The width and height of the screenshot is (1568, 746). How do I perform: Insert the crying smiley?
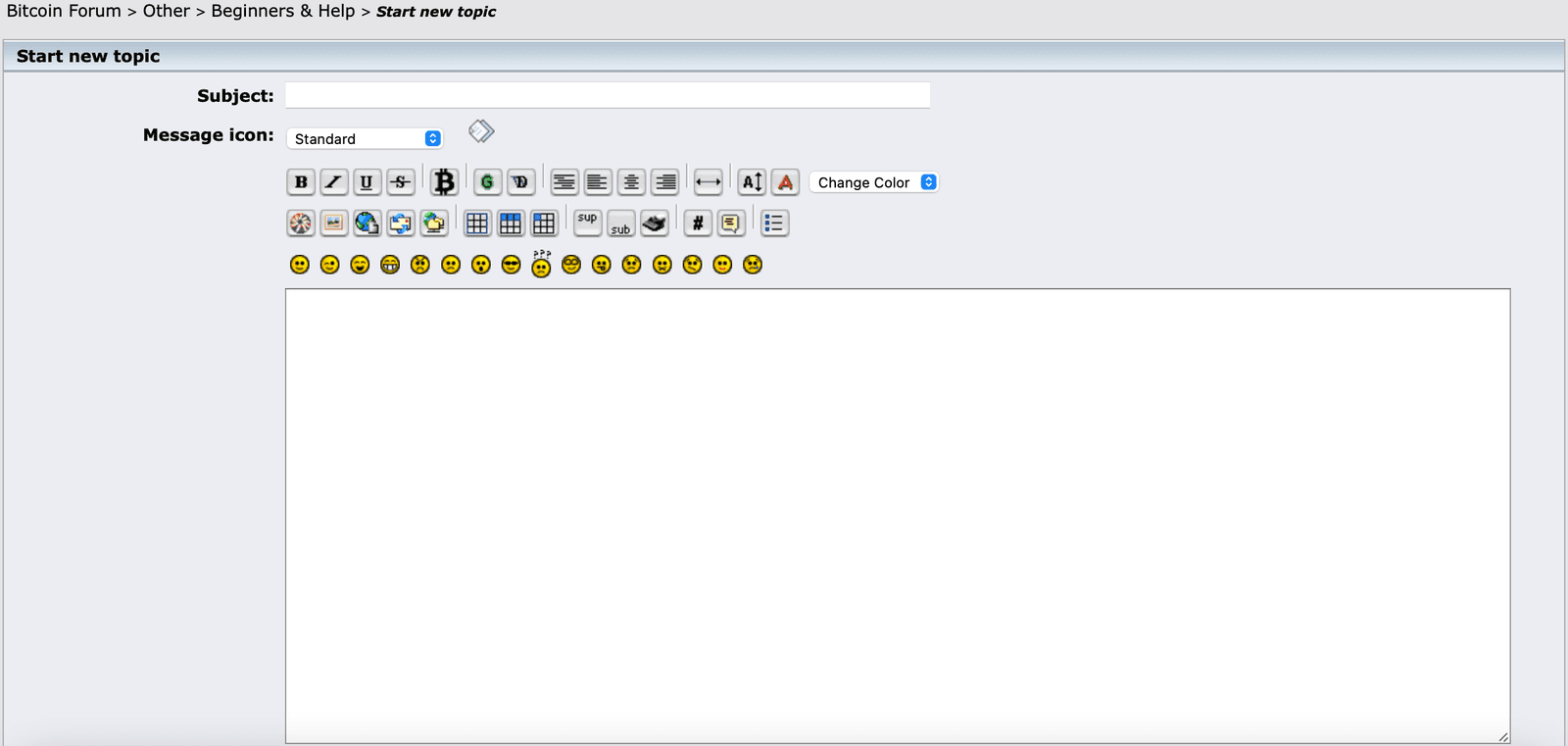(753, 265)
